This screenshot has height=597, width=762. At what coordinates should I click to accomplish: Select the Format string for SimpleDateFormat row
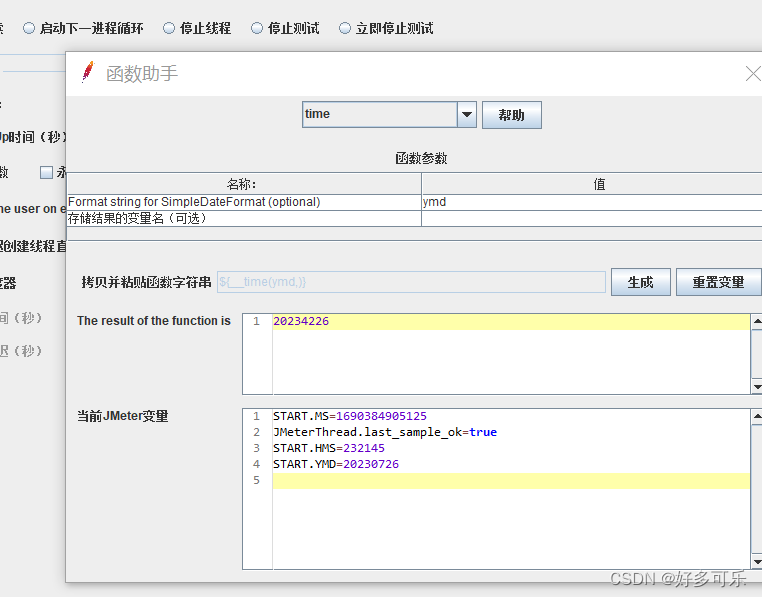(244, 202)
